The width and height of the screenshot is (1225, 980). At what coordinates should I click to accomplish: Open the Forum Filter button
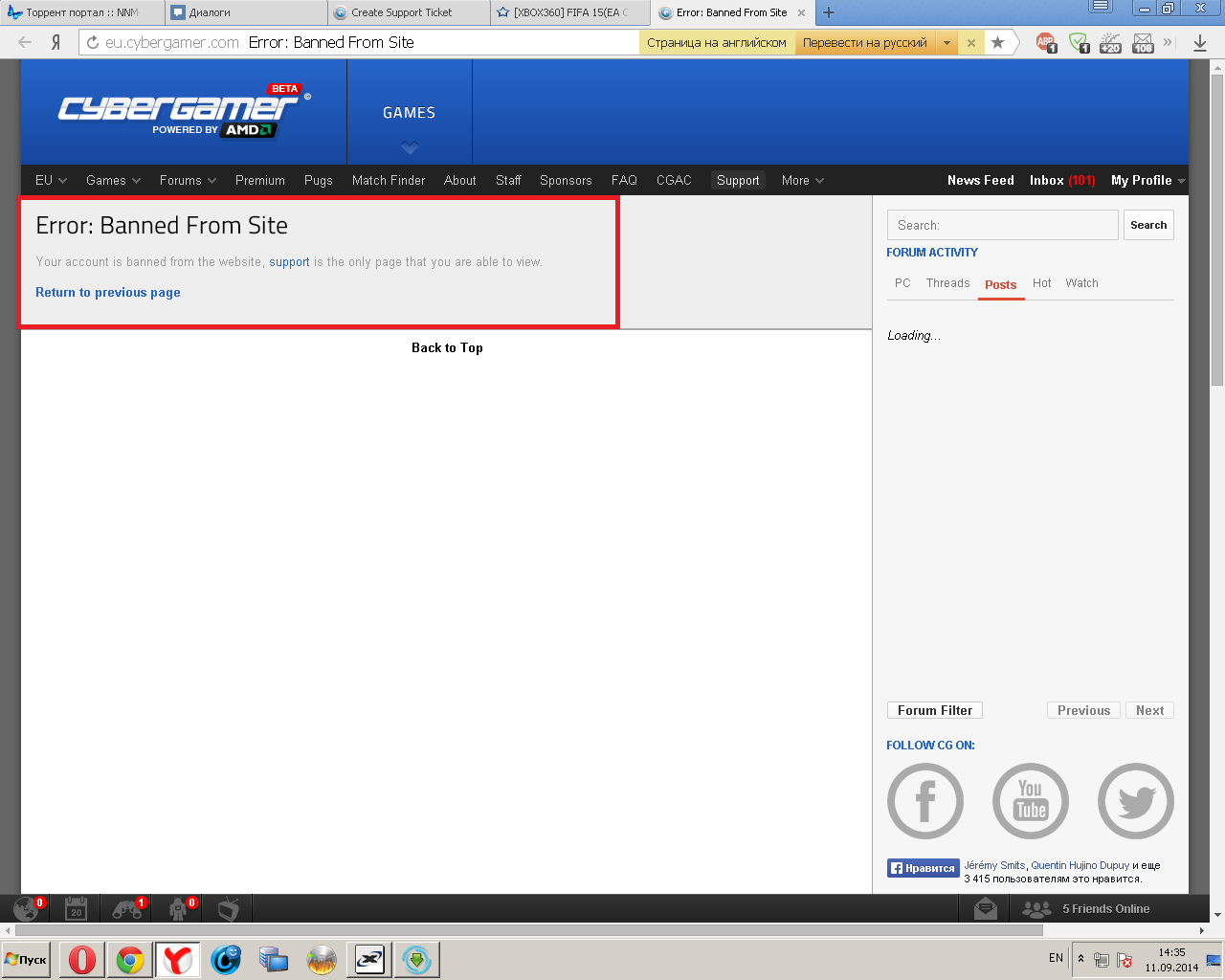pos(935,710)
